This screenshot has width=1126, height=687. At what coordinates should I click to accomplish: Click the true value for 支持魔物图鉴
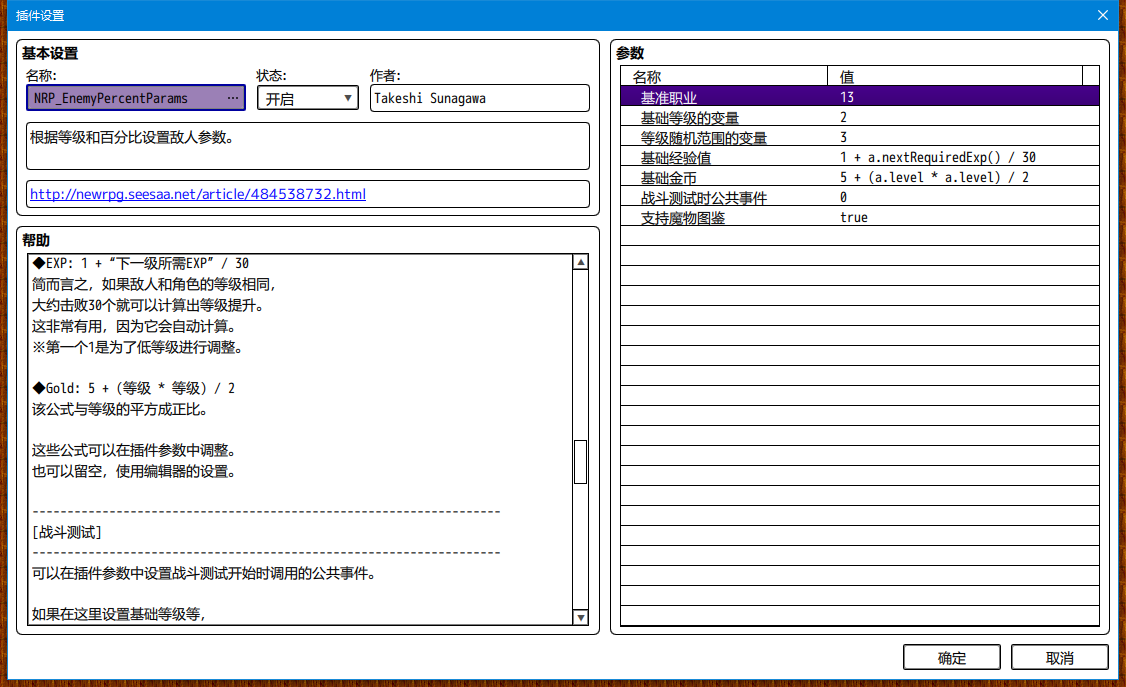coord(854,218)
